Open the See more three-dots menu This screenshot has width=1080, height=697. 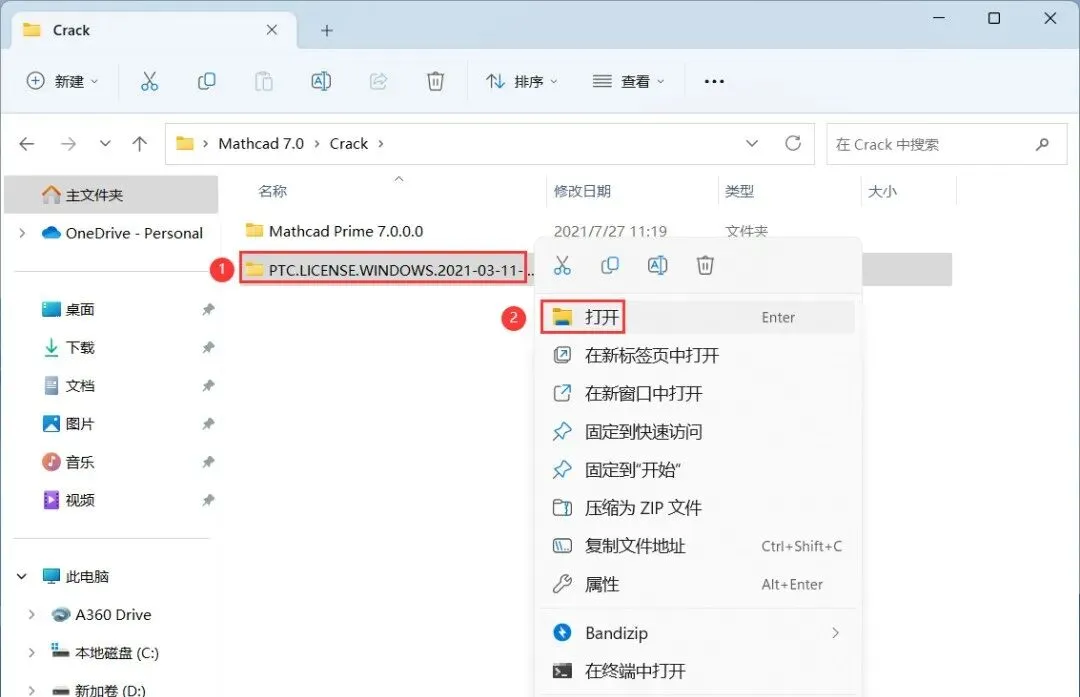click(x=714, y=81)
